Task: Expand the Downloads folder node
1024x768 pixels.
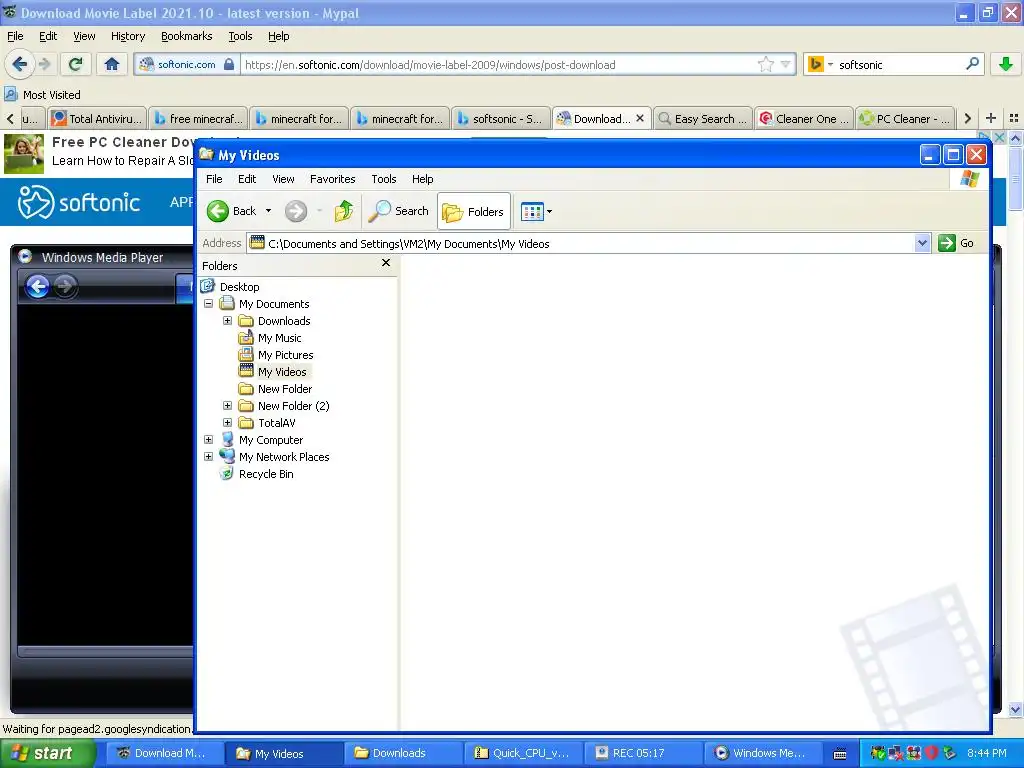Action: (x=227, y=321)
